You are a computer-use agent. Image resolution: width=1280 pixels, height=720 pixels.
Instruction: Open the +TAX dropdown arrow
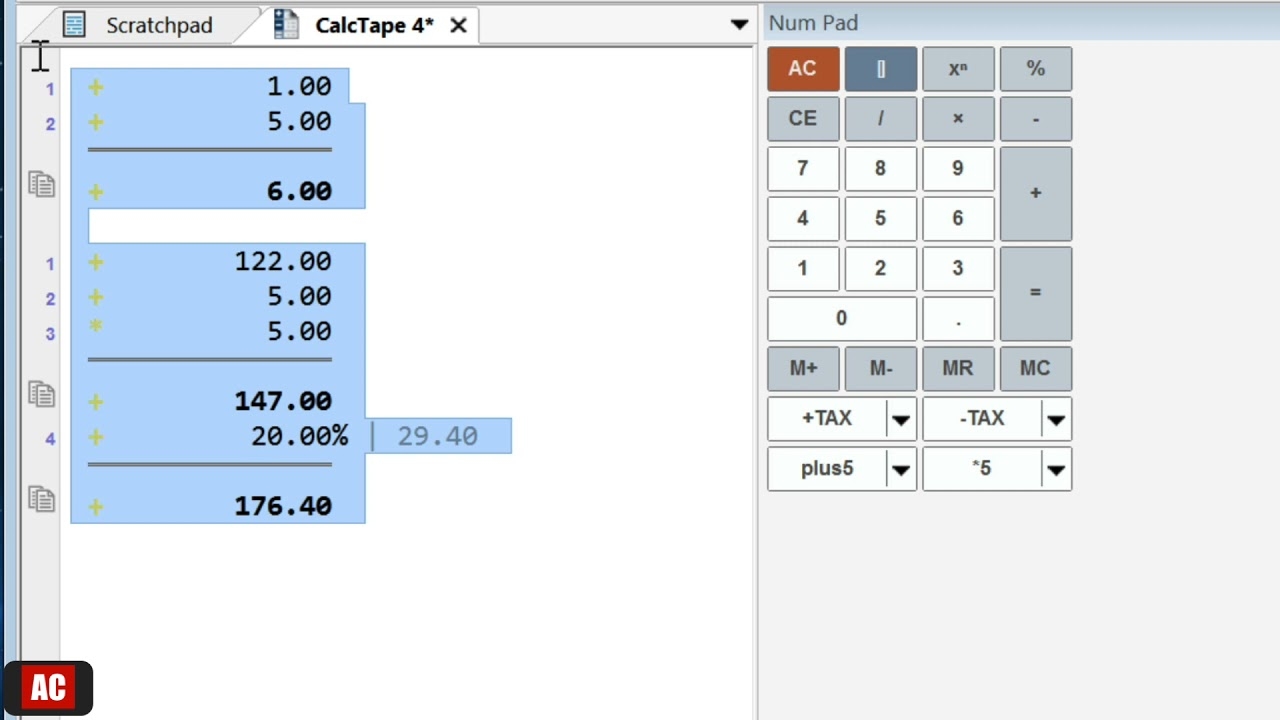click(x=901, y=420)
